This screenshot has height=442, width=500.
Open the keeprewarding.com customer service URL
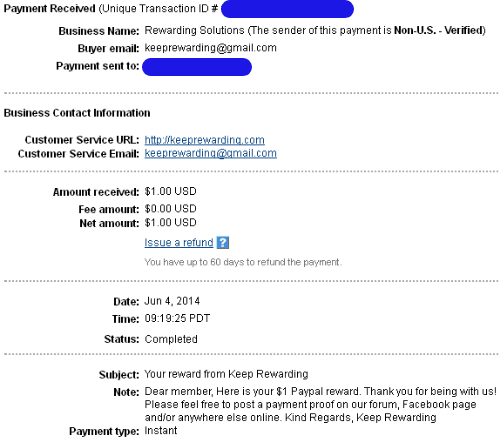click(x=204, y=140)
